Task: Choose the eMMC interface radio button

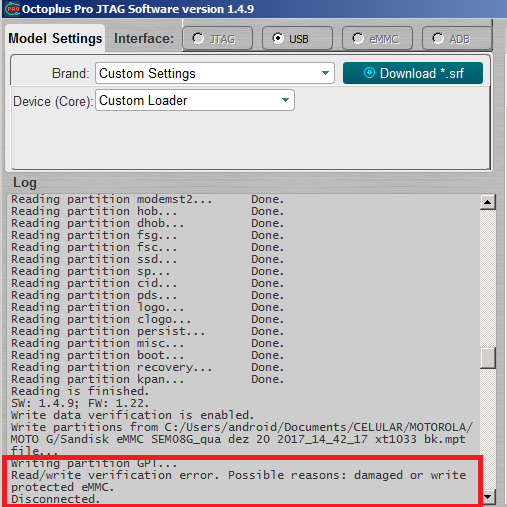Action: (358, 39)
